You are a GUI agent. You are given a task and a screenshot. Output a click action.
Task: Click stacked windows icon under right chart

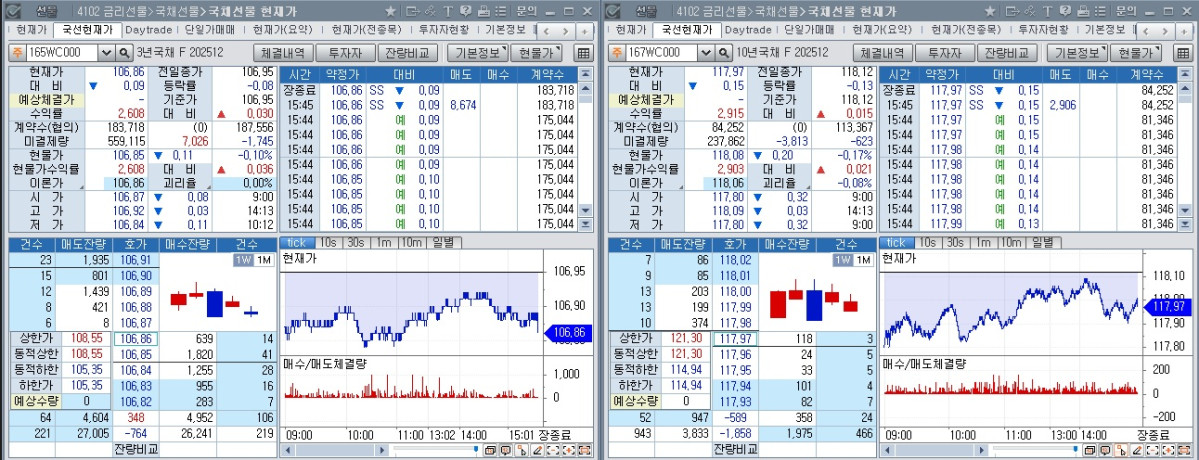click(x=1089, y=450)
